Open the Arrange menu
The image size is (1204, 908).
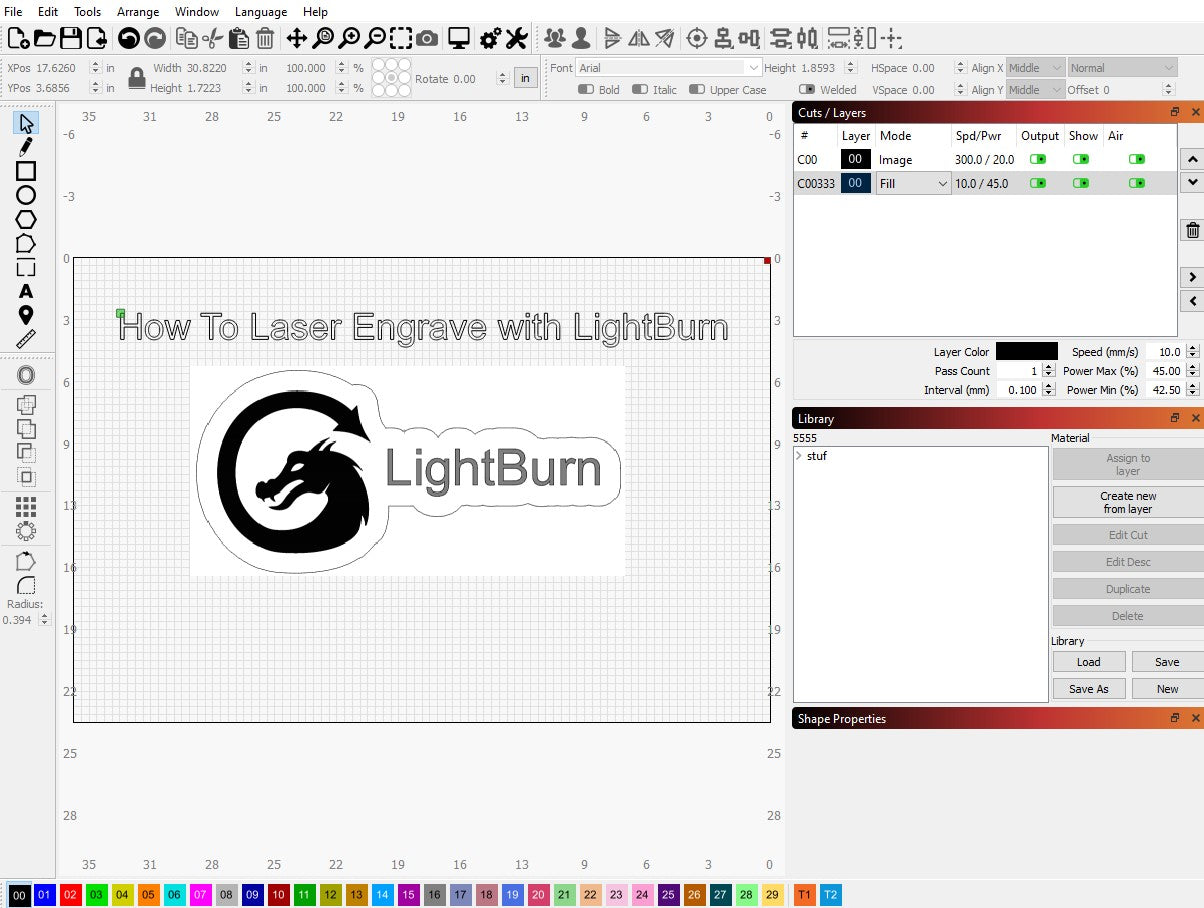(138, 11)
